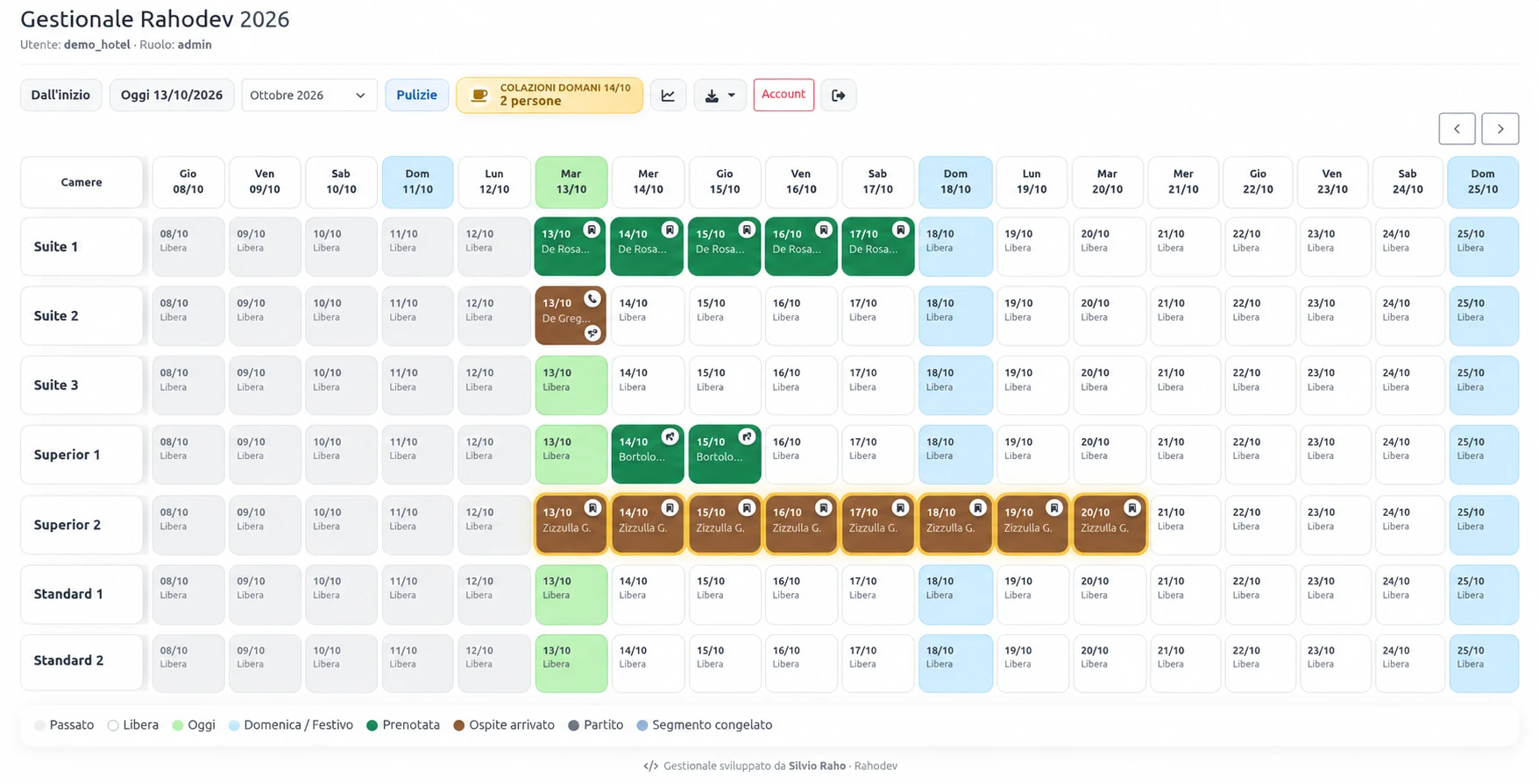Click share icon on Superior 1 14/10 Bortolo booking
The image size is (1539, 784).
click(x=670, y=437)
